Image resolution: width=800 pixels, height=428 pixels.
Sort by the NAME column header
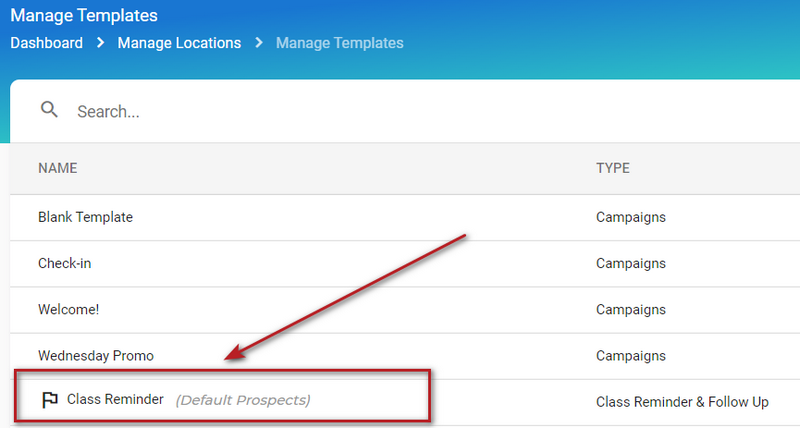pyautogui.click(x=58, y=168)
